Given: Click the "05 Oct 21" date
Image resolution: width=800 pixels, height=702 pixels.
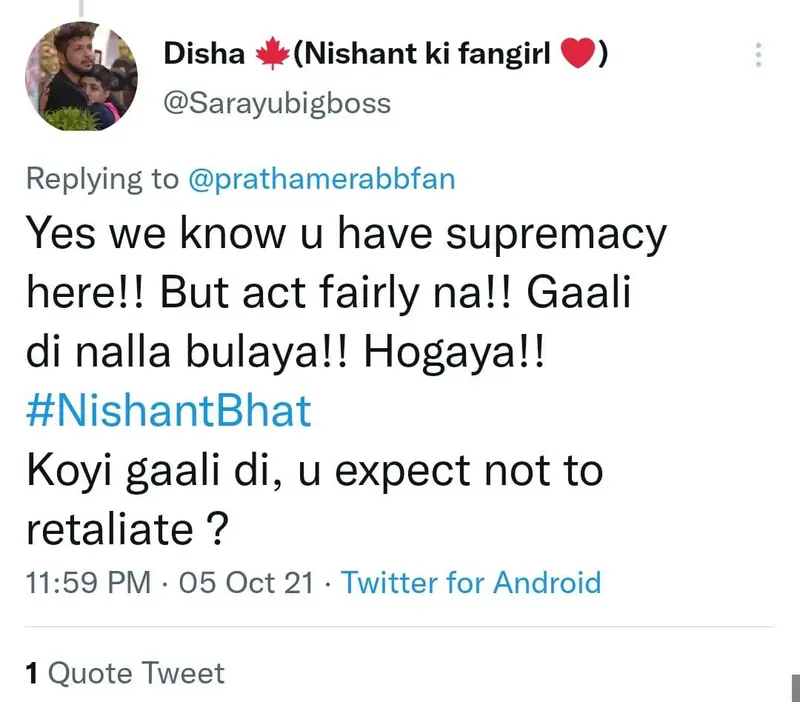Looking at the screenshot, I should pyautogui.click(x=246, y=582).
